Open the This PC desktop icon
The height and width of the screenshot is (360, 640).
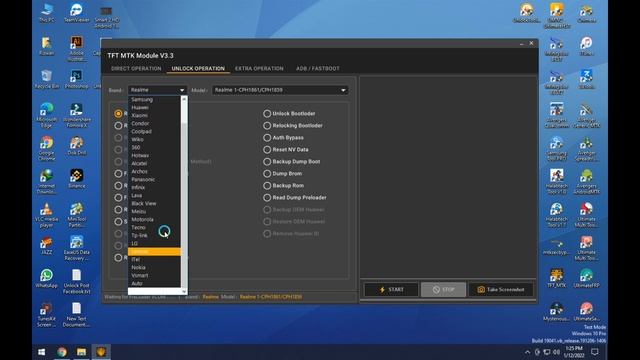tap(47, 12)
